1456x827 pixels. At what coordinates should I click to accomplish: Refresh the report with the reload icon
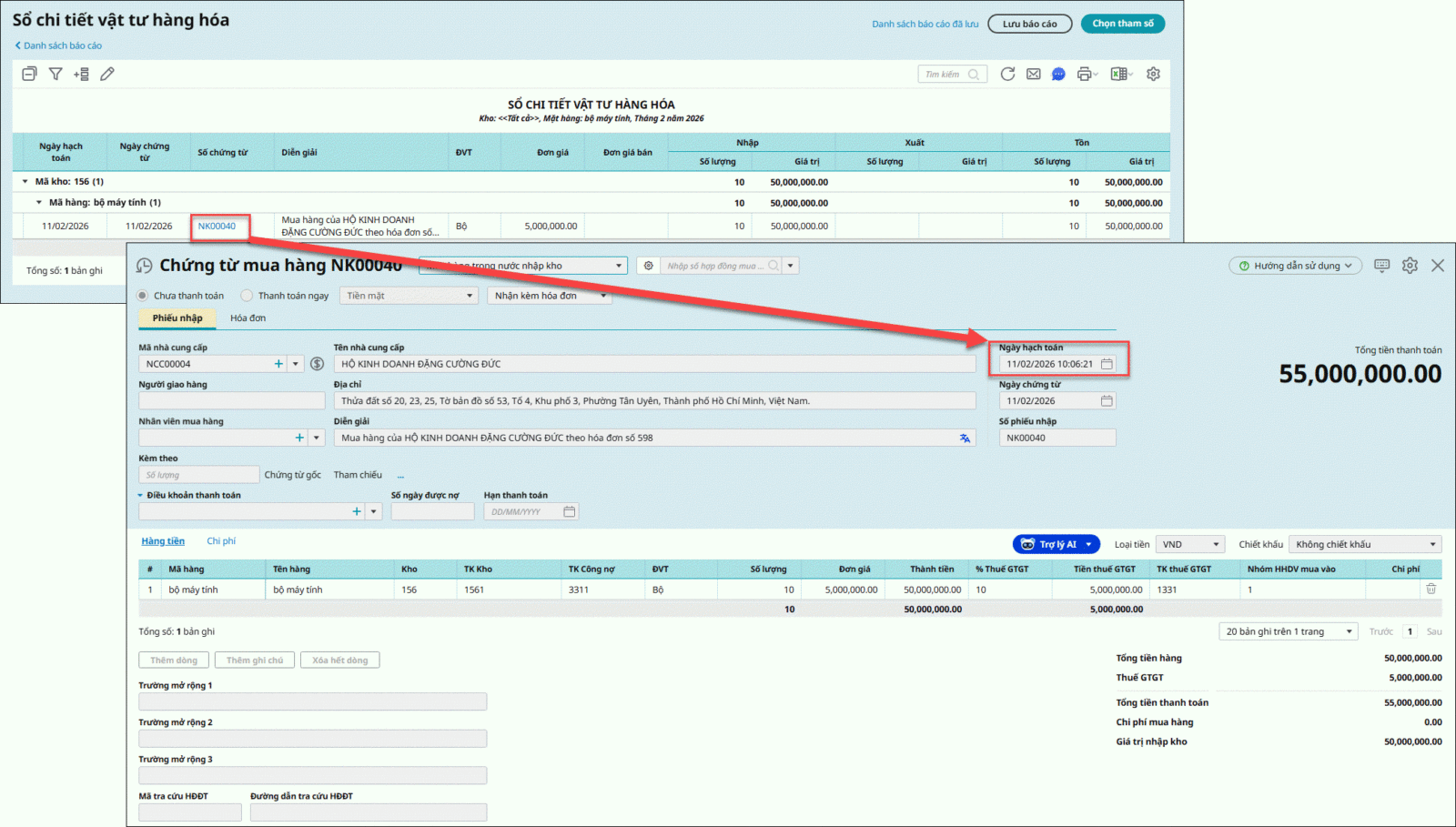click(1007, 74)
